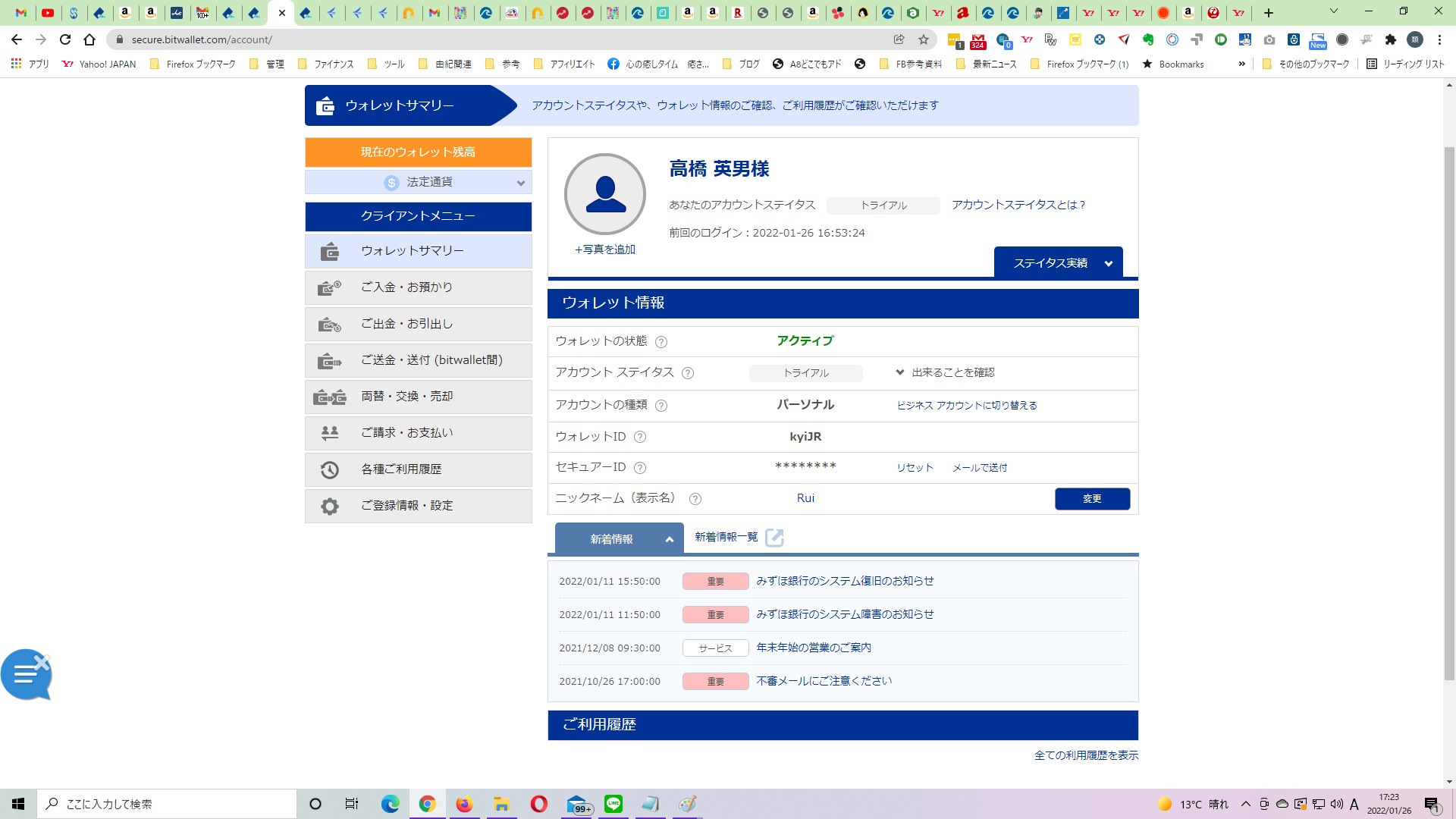1456x819 pixels.
Task: Click the 変更 nickname button
Action: [1092, 498]
